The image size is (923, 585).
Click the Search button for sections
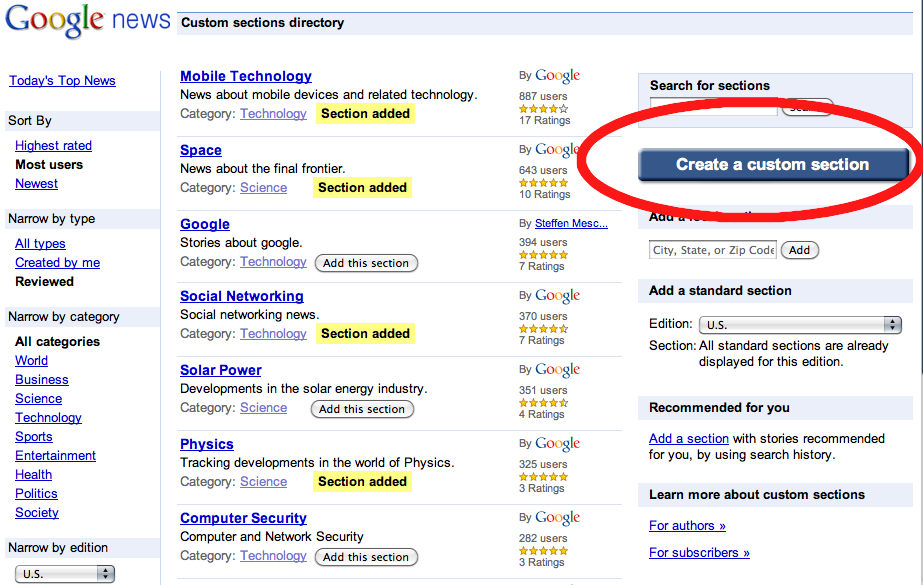tap(806, 107)
